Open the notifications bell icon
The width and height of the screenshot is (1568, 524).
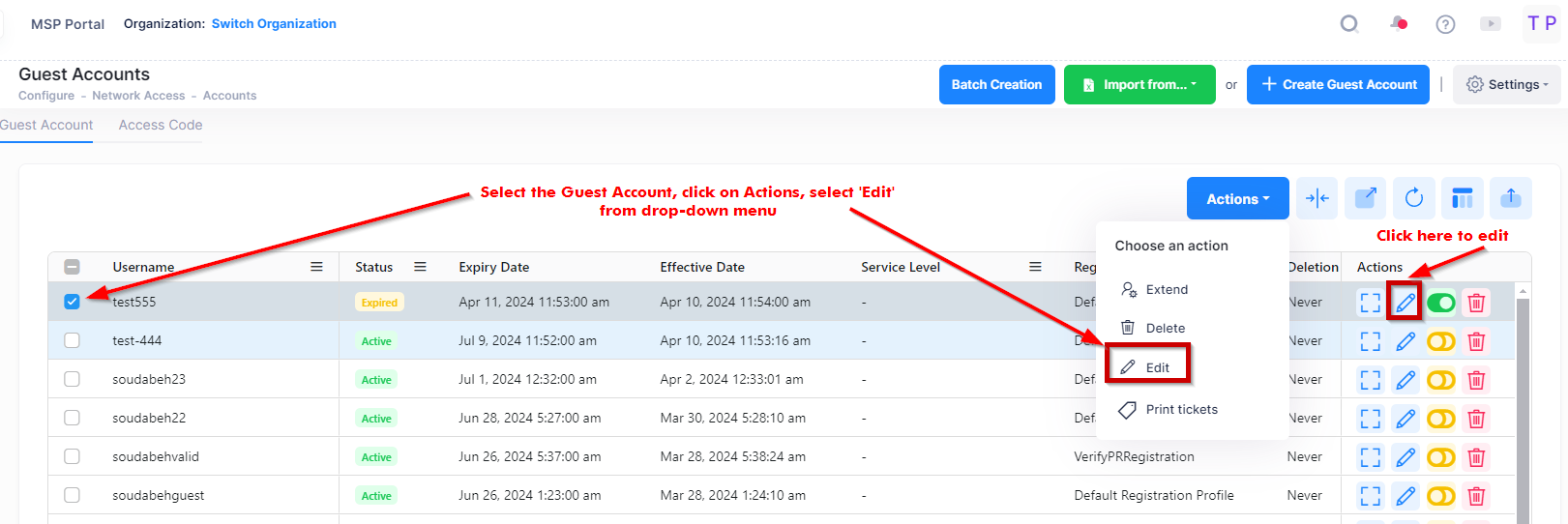tap(1398, 24)
